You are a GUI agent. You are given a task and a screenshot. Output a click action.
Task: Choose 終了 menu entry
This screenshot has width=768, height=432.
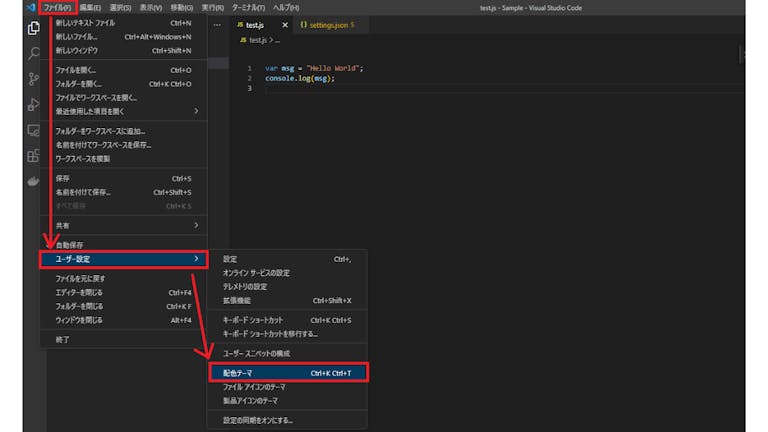coord(123,339)
